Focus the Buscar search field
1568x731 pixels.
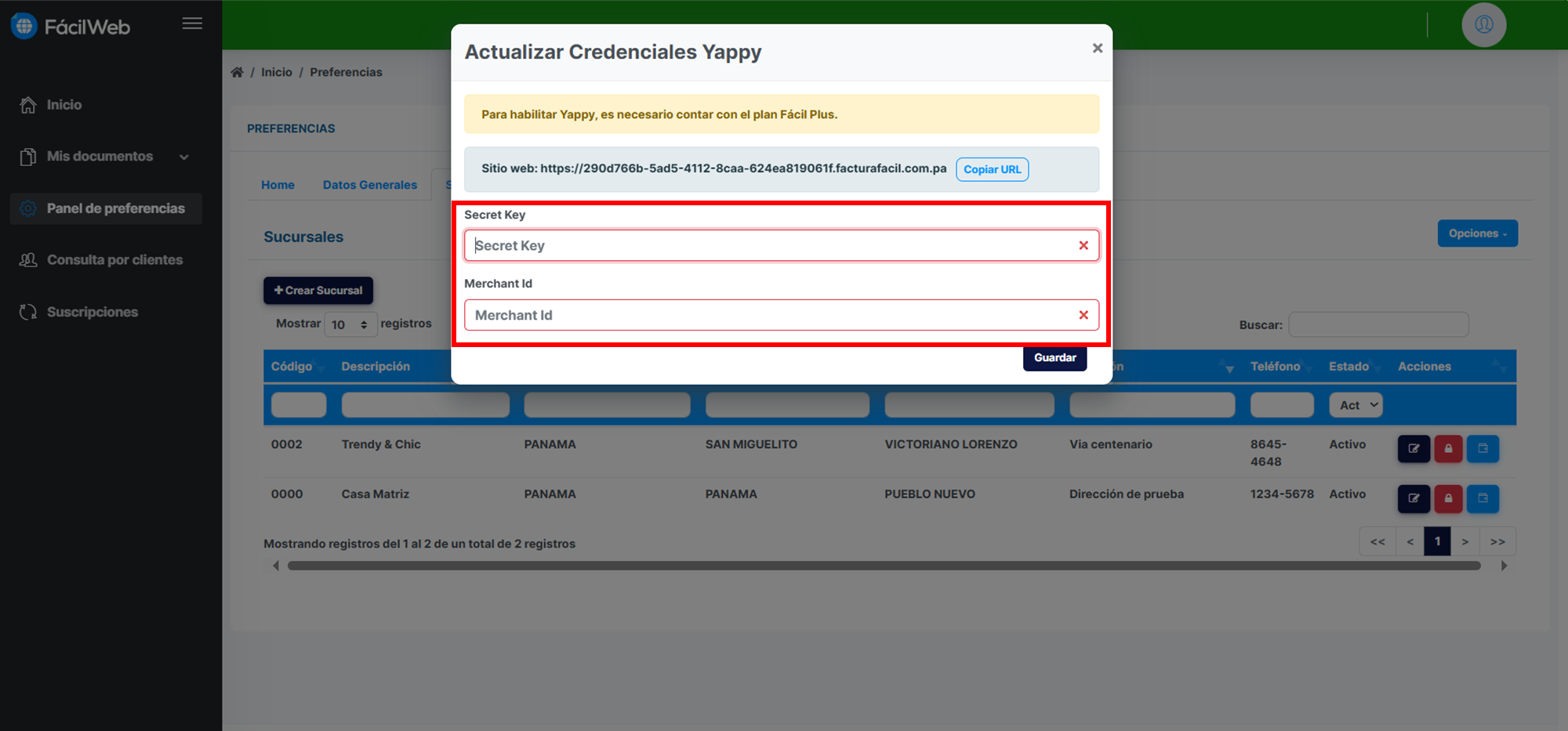[x=1378, y=324]
